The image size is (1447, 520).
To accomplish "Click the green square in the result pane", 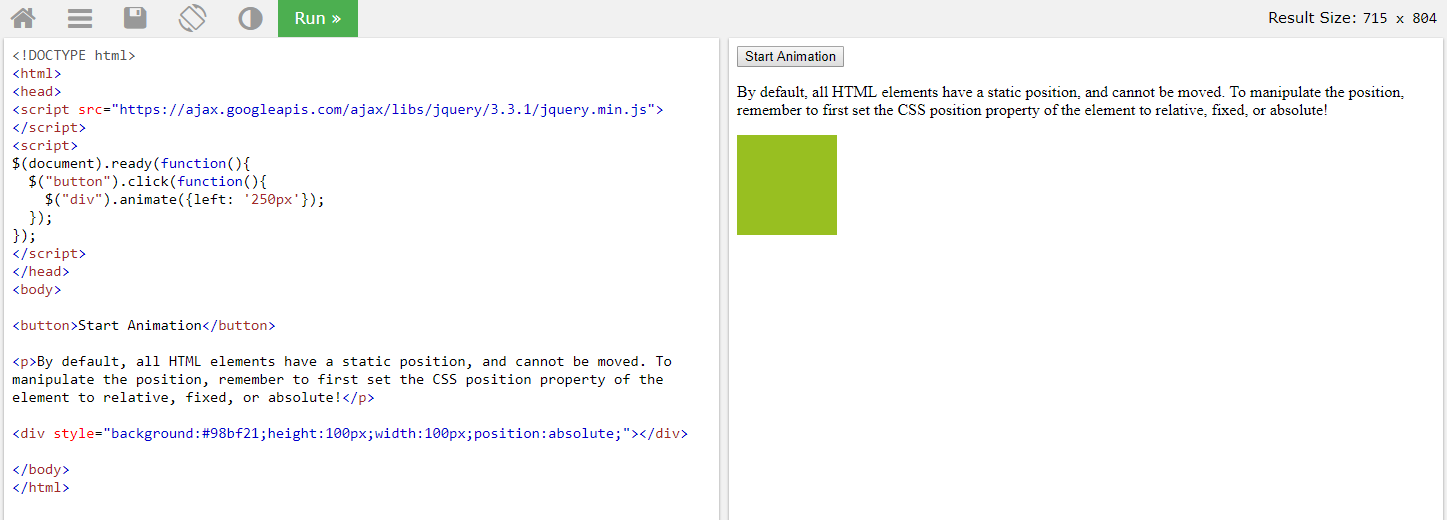I will coord(787,185).
